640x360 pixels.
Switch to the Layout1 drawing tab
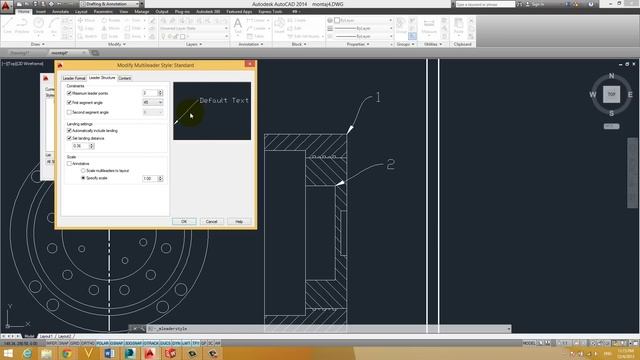46,336
